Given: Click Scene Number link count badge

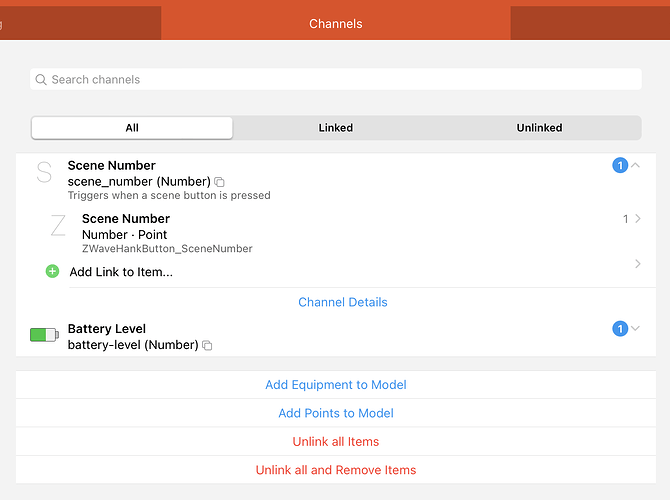Looking at the screenshot, I should click(619, 165).
